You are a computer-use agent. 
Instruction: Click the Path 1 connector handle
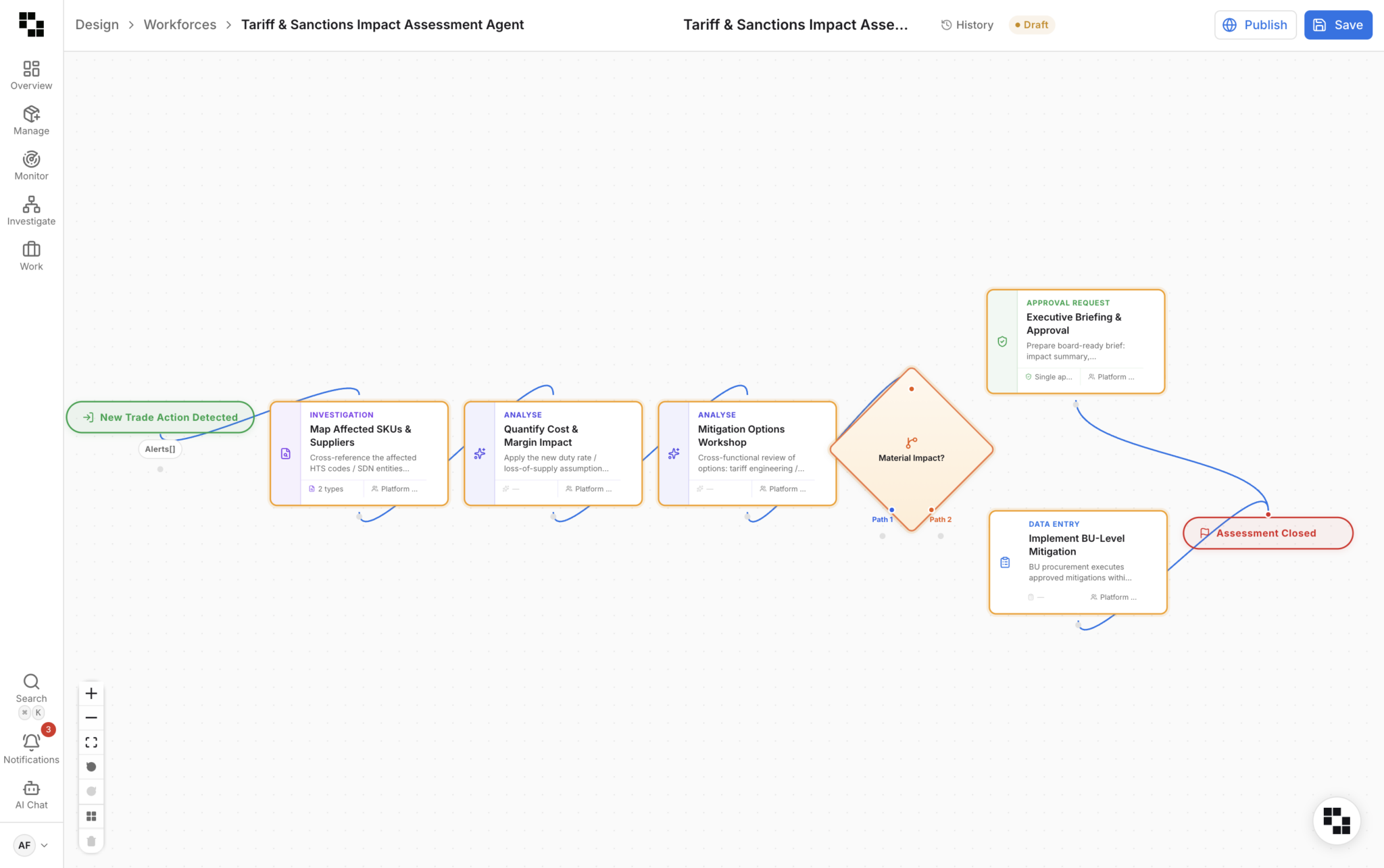point(892,510)
